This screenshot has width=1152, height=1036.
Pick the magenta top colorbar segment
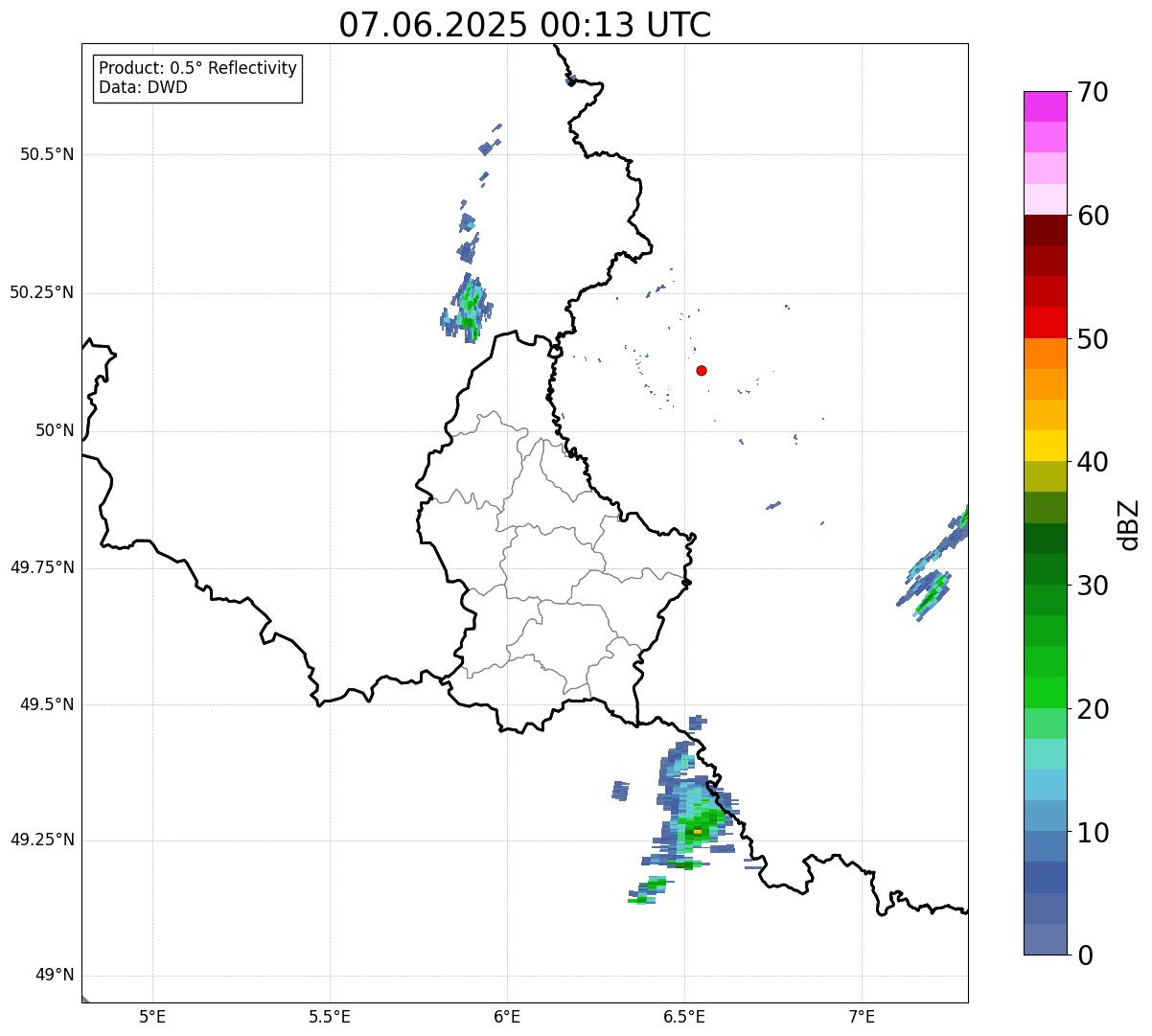[x=1046, y=106]
